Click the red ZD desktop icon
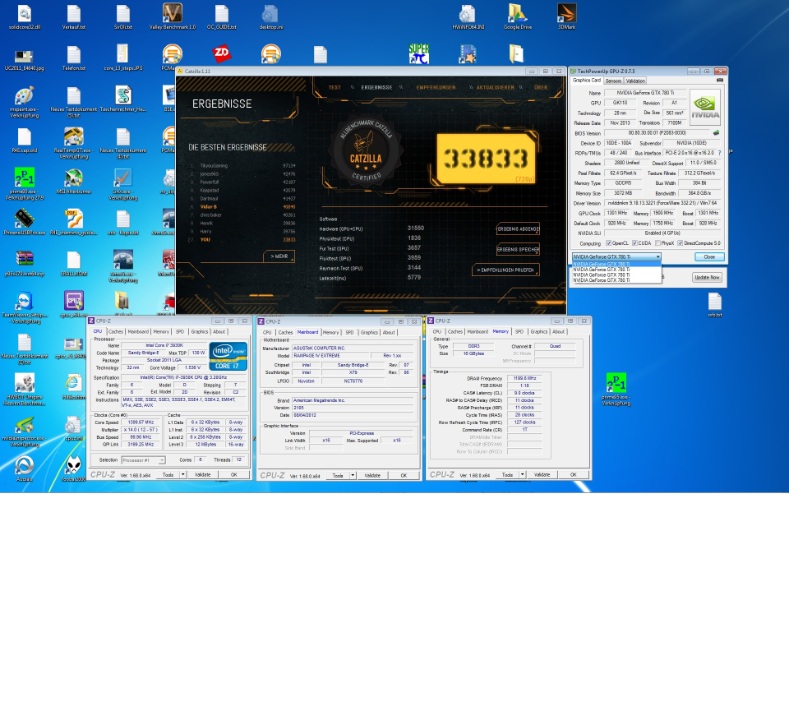789x720 pixels. pos(221,53)
